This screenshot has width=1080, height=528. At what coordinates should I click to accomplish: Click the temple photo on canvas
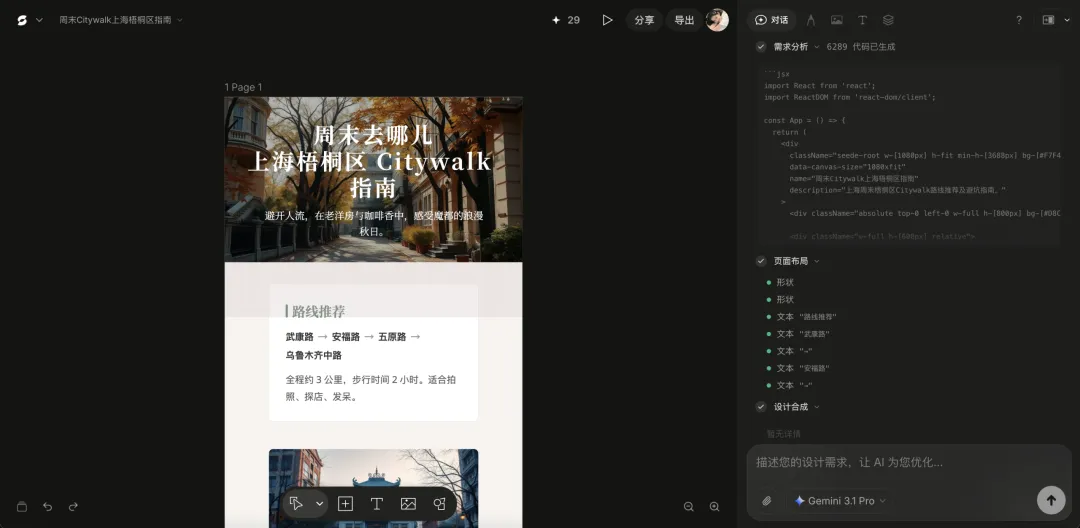(373, 488)
